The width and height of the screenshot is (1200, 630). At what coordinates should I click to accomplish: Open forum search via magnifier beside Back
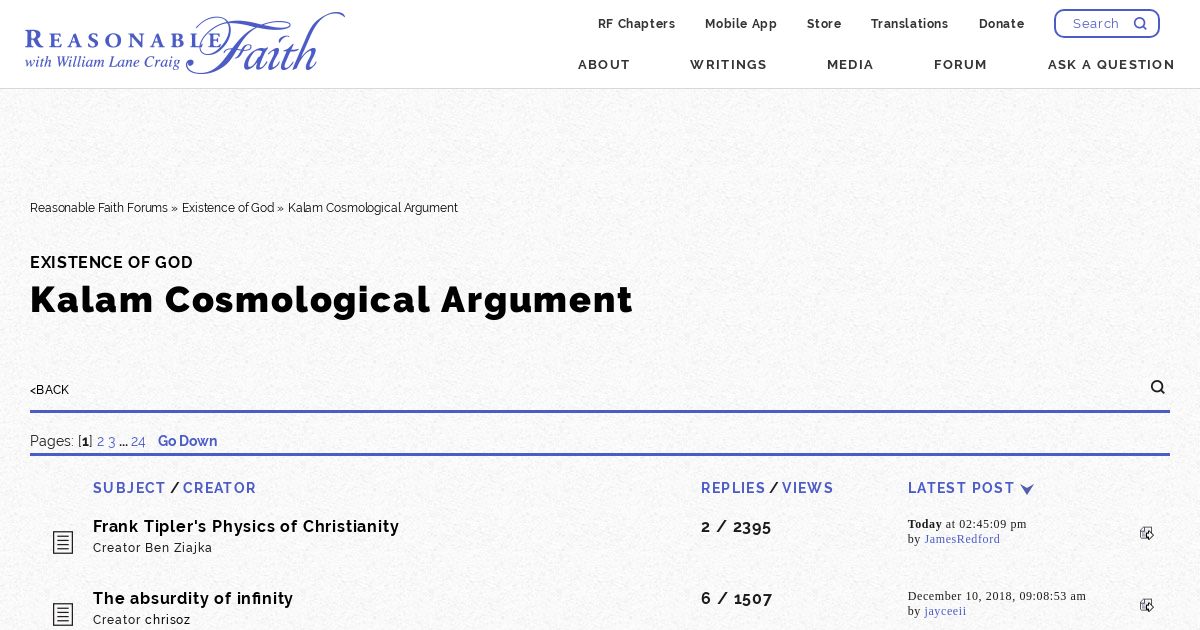pos(1158,387)
